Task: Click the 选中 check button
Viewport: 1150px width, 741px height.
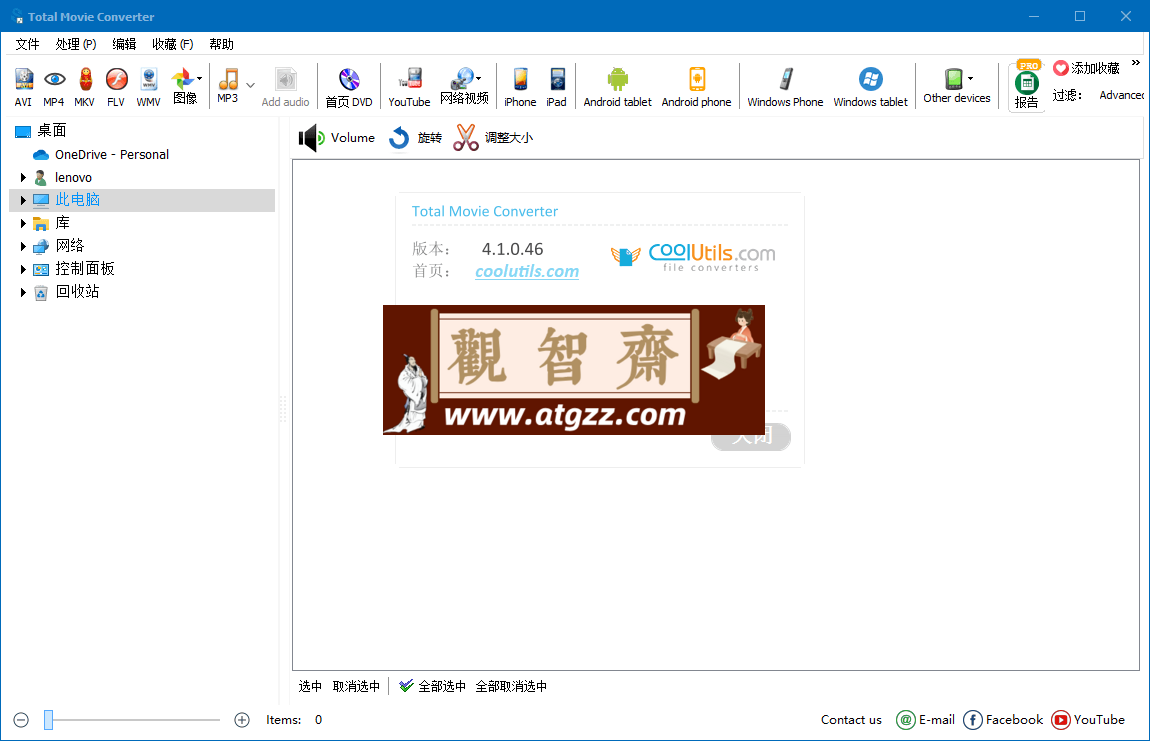Action: coord(310,686)
